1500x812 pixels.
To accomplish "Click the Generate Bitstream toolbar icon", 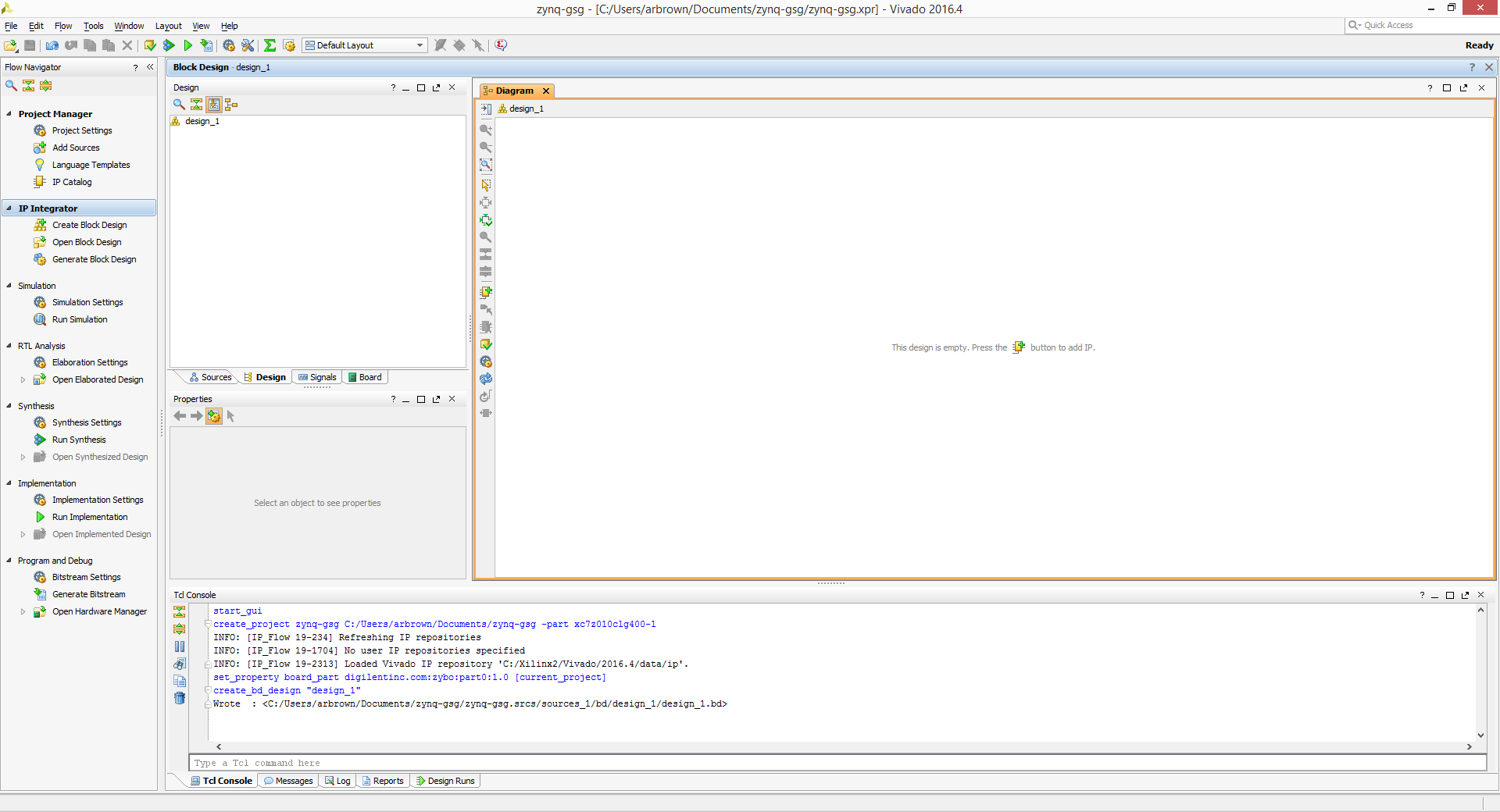I will pyautogui.click(x=206, y=46).
